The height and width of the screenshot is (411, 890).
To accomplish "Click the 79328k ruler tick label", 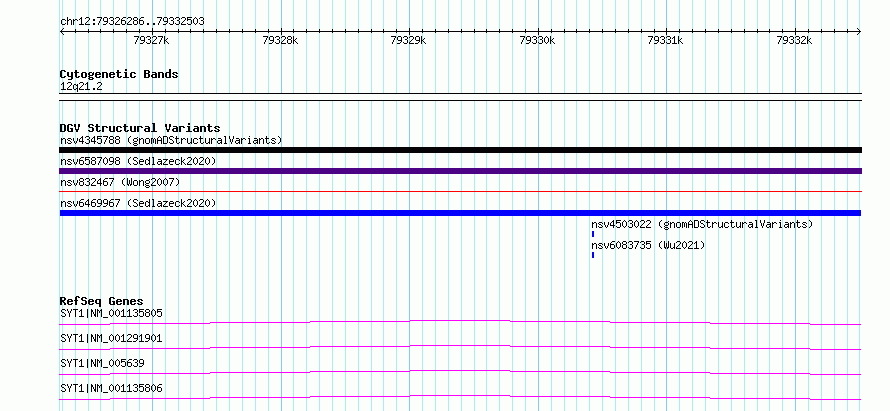I will coord(280,40).
